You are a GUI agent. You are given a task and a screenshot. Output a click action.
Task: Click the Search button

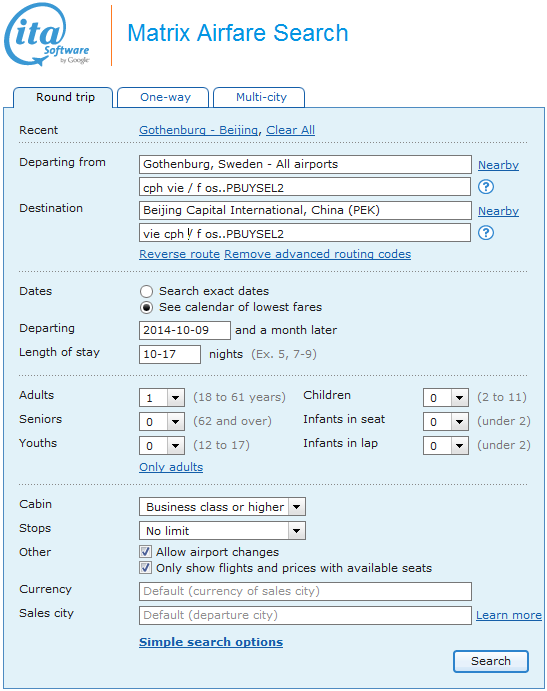[x=491, y=661]
